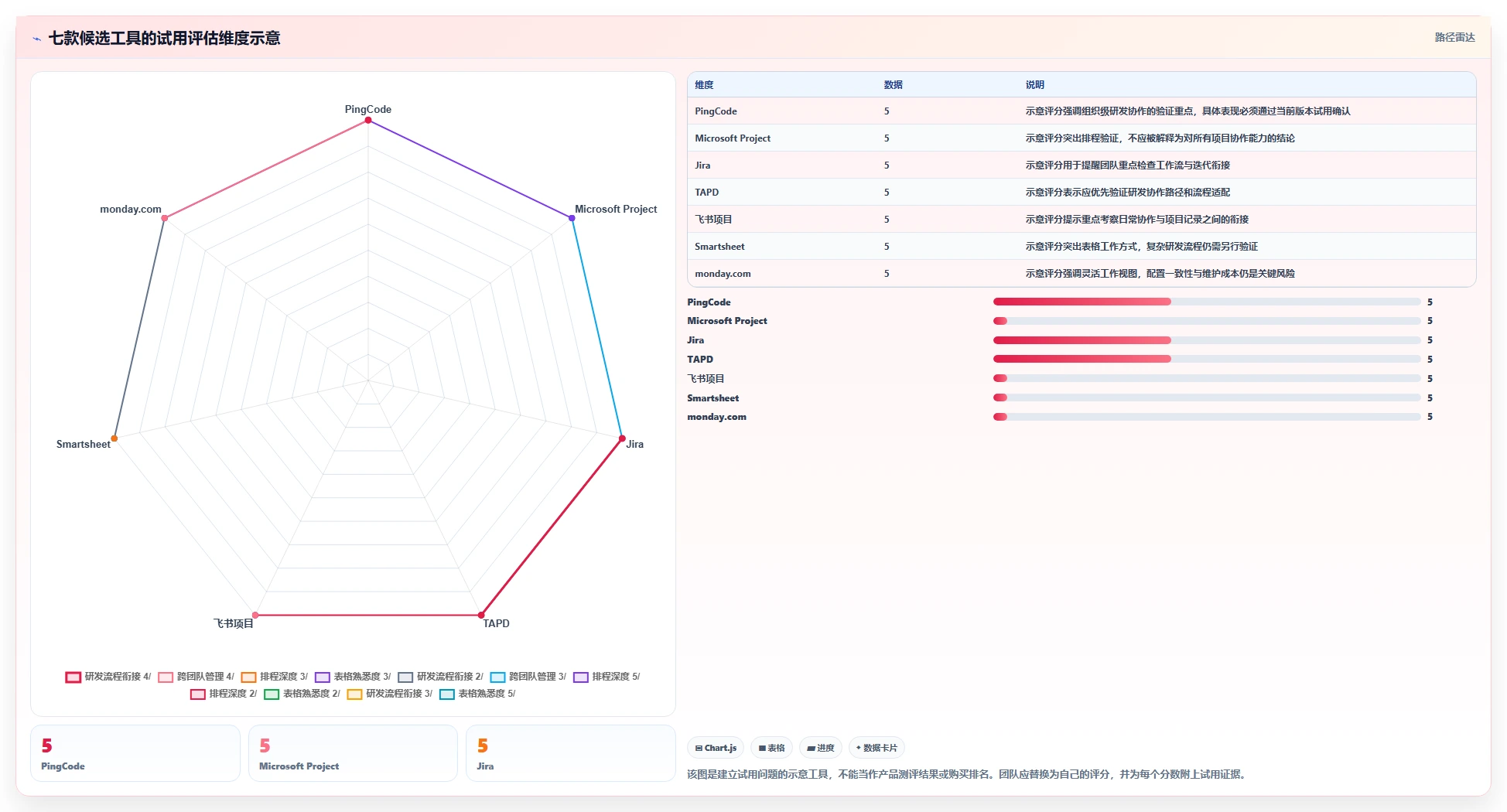Click the Jira progress bar

click(1207, 340)
